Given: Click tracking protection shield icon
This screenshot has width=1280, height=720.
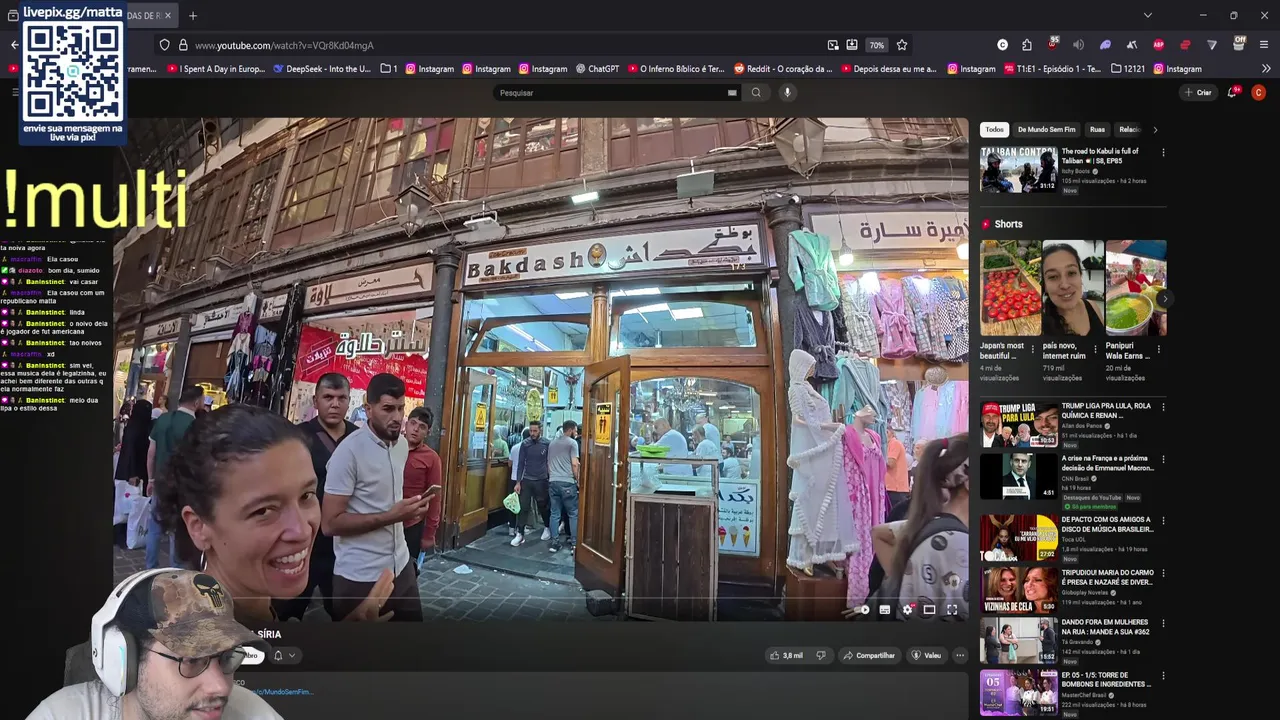Looking at the screenshot, I should (164, 45).
